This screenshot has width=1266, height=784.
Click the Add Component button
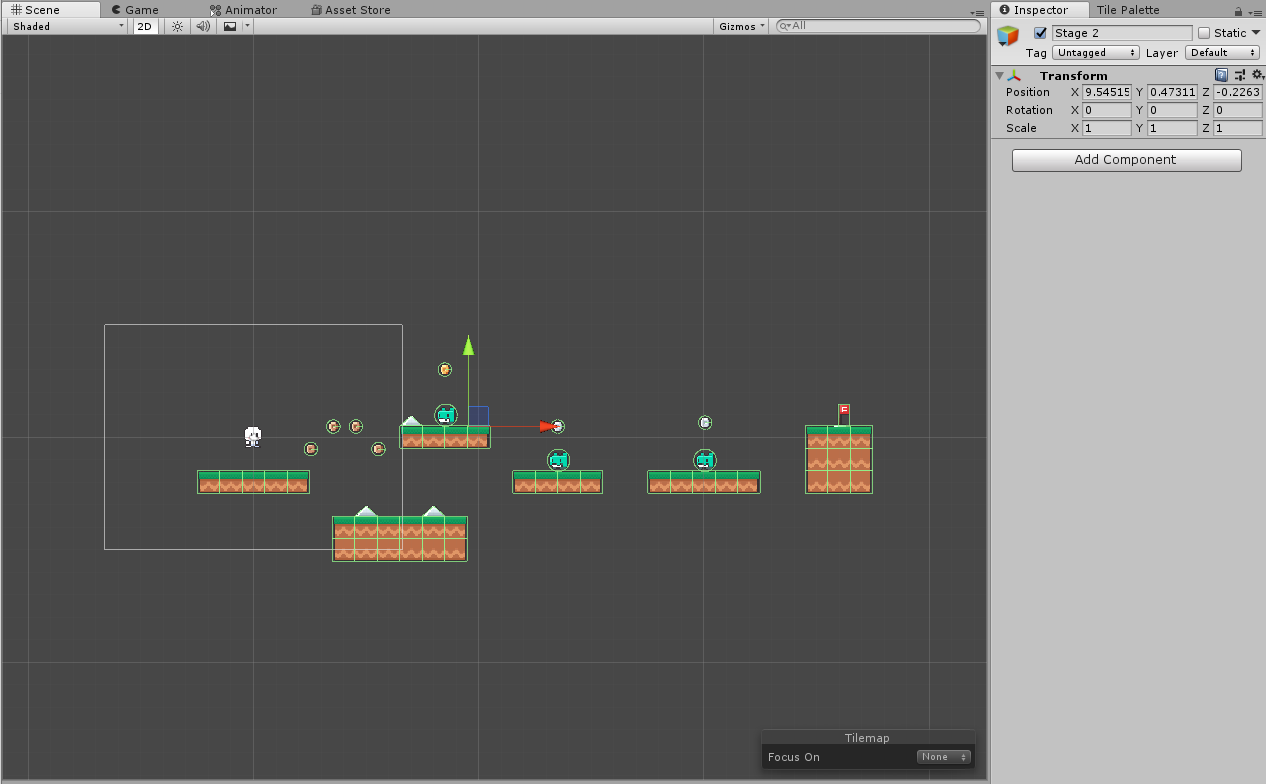coord(1126,160)
